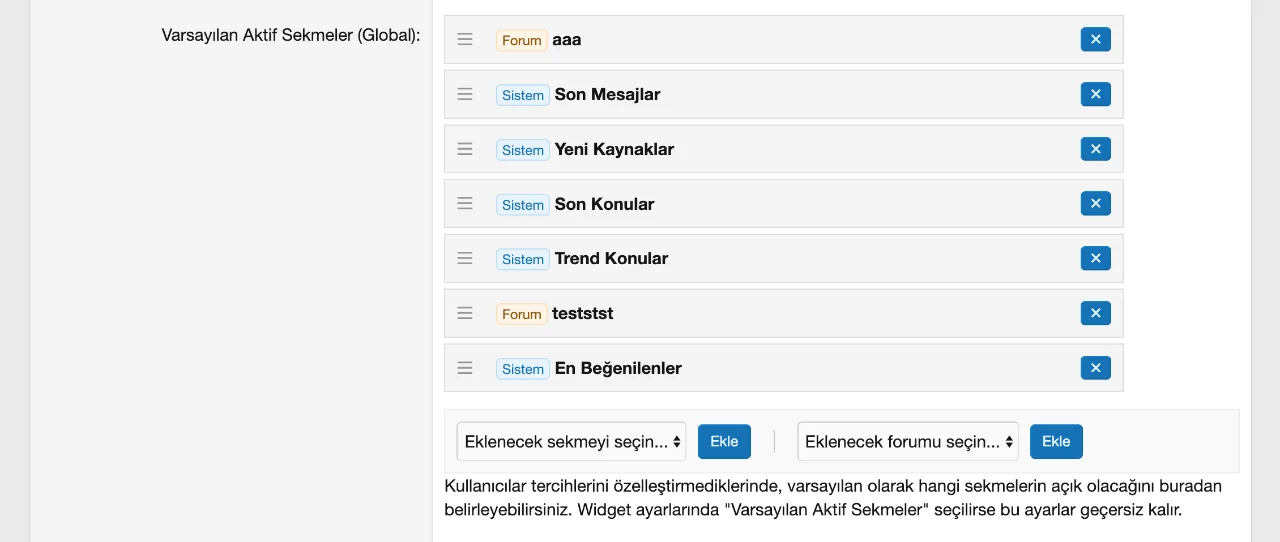Click drag handle beside 'Yeni Kaynaklar'
The width and height of the screenshot is (1280, 542).
(x=465, y=149)
